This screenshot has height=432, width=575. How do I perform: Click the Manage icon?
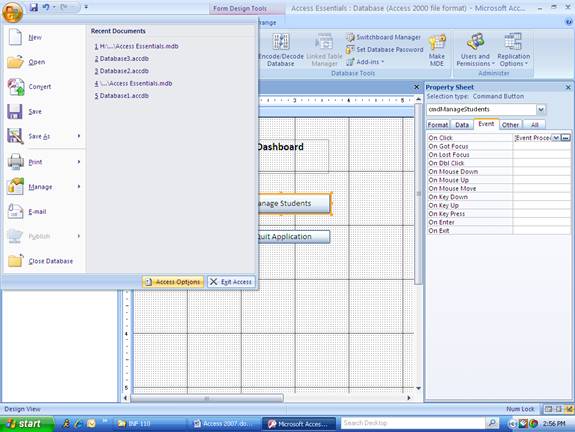[x=15, y=186]
